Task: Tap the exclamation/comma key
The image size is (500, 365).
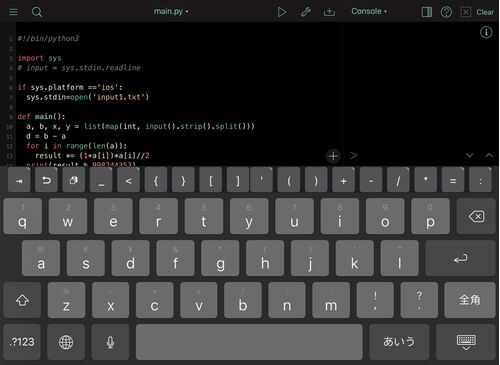Action: click(375, 300)
